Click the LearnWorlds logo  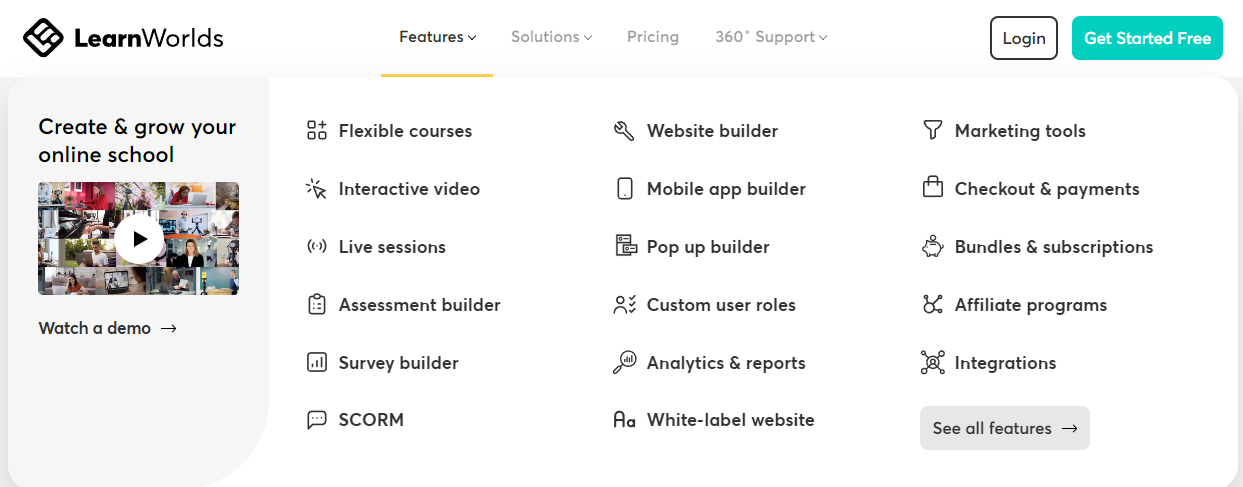pos(123,38)
